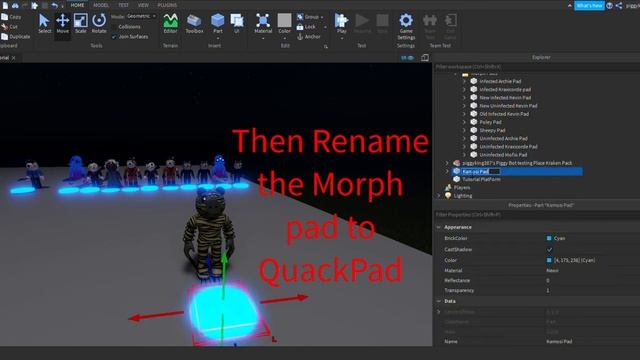Click the help icon beside What's New

click(609, 5)
